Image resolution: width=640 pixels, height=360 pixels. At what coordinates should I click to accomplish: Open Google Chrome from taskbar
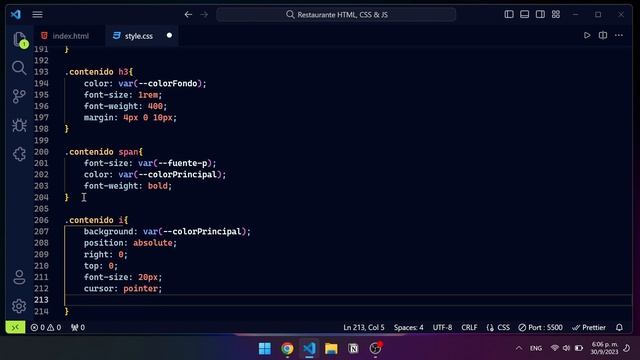[x=287, y=348]
